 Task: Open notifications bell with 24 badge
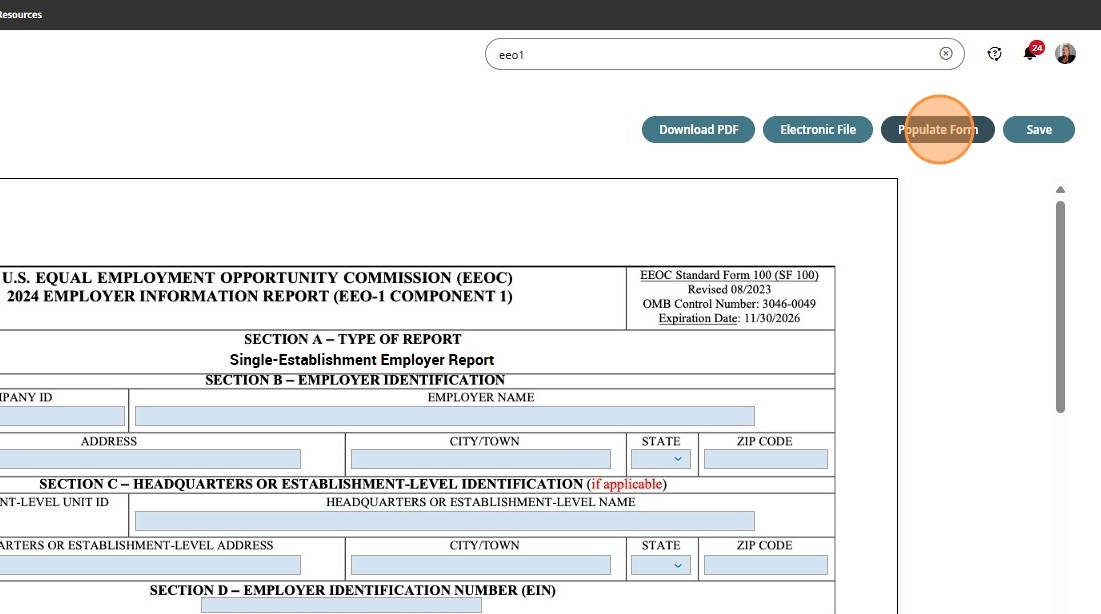coord(1031,52)
